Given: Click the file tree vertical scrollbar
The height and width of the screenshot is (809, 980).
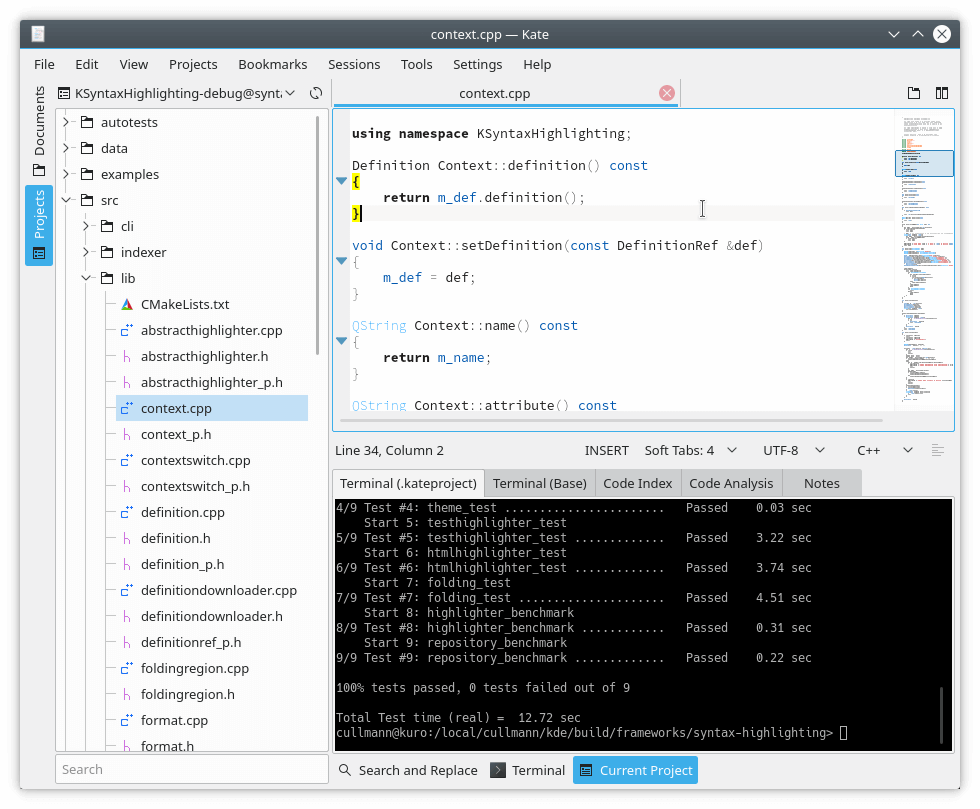Looking at the screenshot, I should [x=318, y=235].
